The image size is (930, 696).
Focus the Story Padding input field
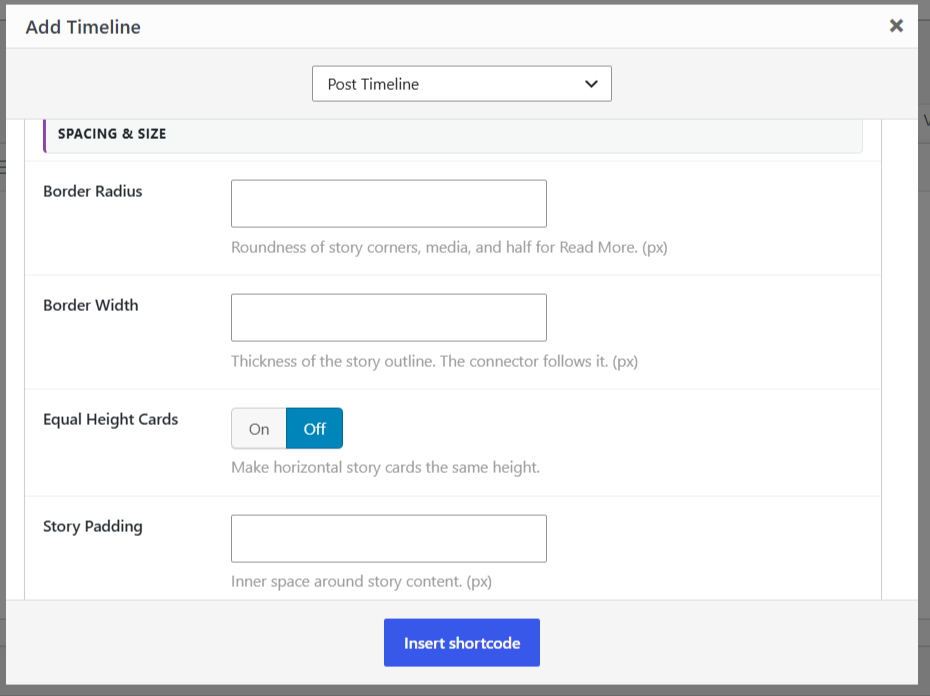388,539
